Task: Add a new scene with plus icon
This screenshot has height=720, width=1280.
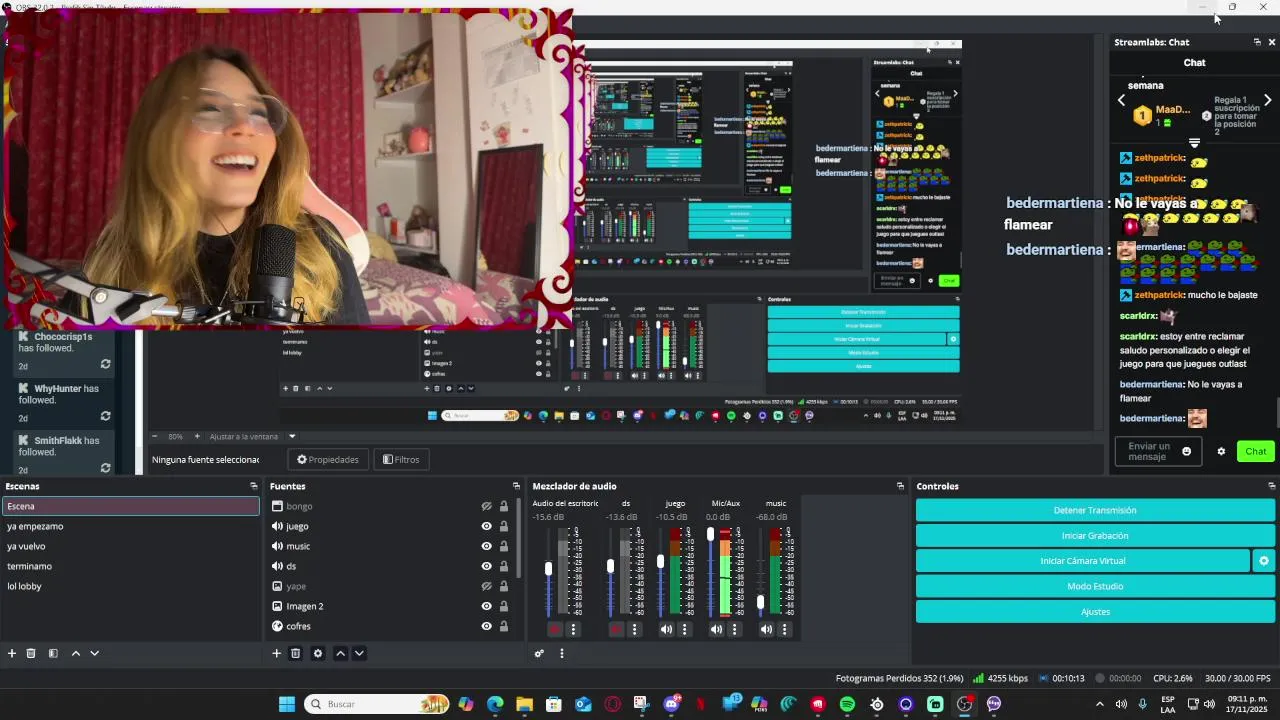Action: click(12, 653)
